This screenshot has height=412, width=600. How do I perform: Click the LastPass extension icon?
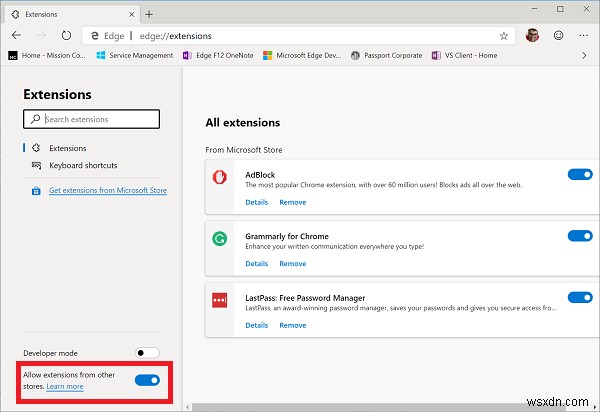220,300
